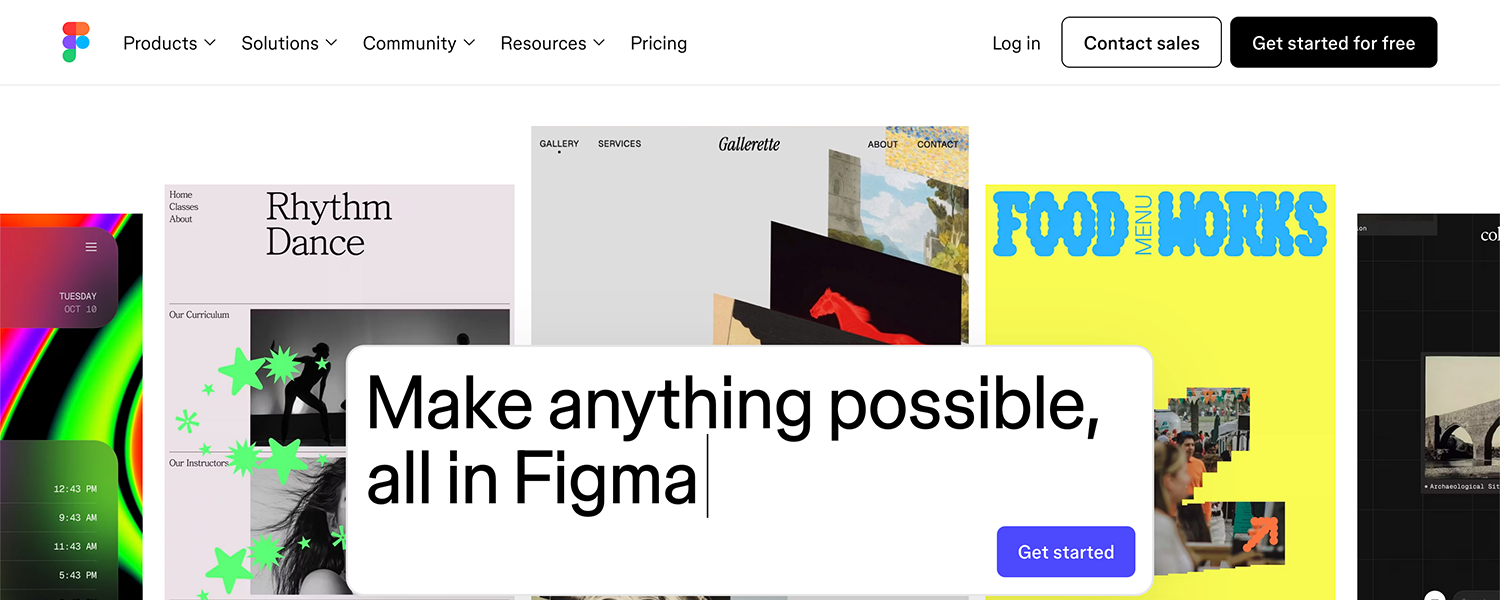Screen dimensions: 1500x600
Task: Click the Classes link on Rhythm Dance card
Action: click(x=183, y=207)
